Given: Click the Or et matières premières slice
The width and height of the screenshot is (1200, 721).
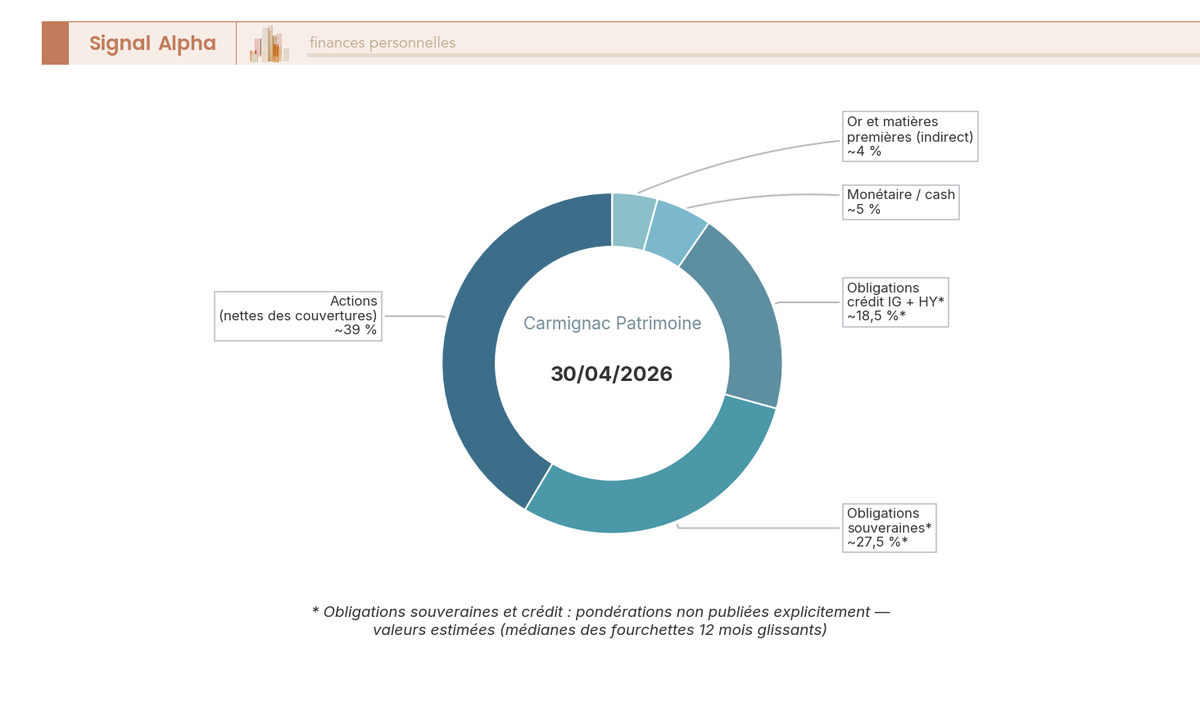Looking at the screenshot, I should pos(631,220).
